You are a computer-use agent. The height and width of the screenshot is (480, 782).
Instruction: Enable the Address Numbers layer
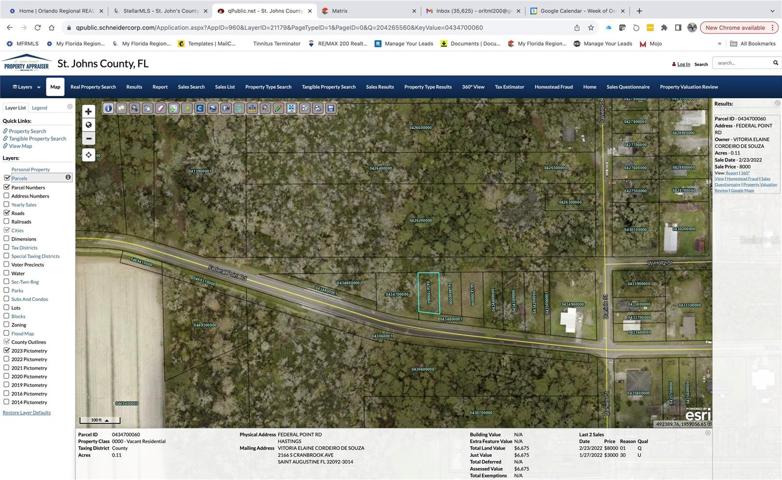(6, 196)
